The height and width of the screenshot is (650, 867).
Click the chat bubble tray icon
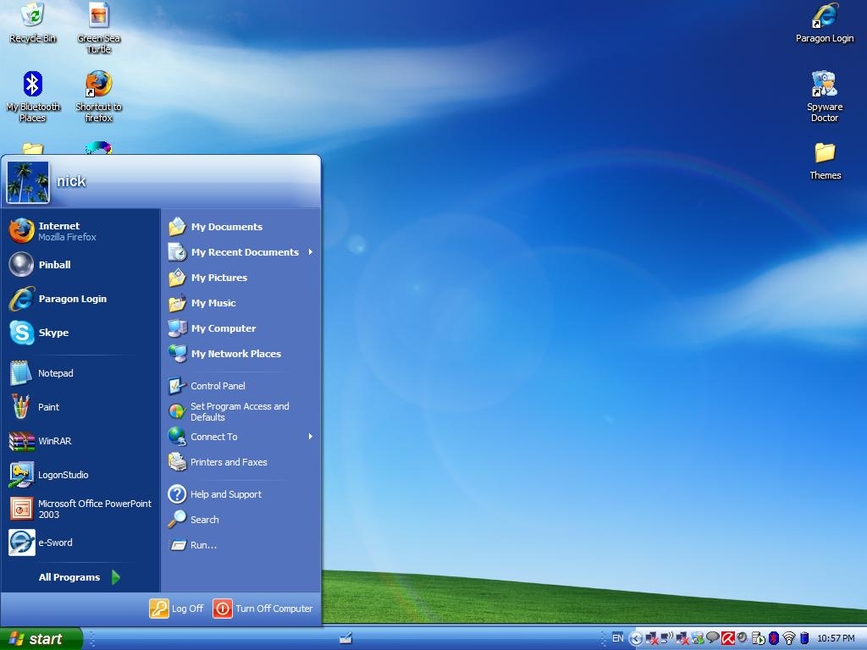[x=713, y=637]
